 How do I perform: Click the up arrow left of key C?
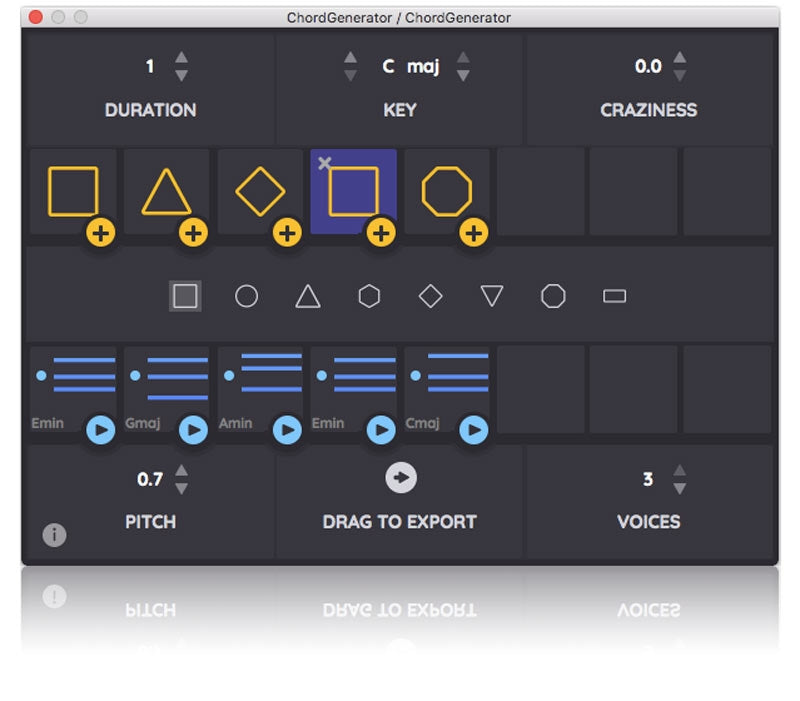tap(350, 57)
